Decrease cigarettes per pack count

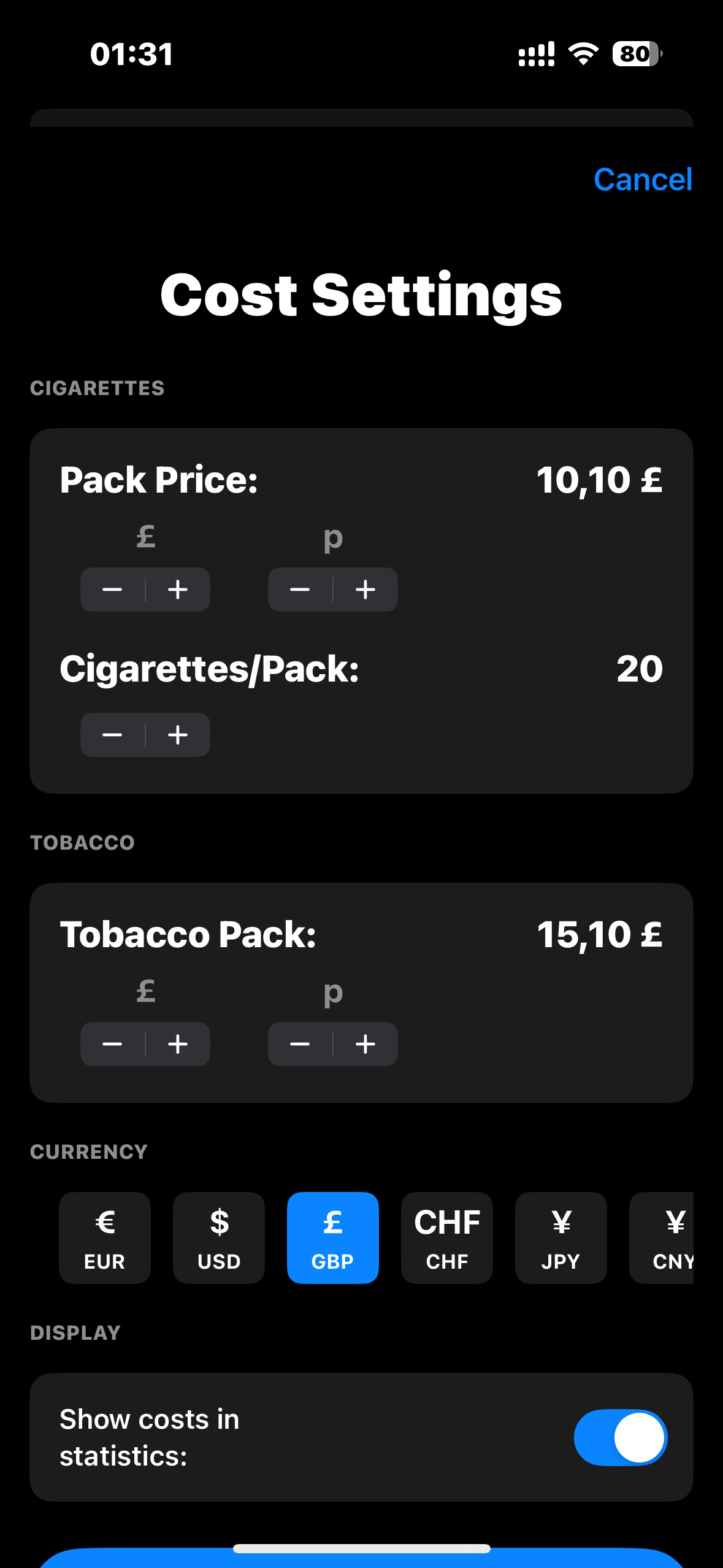coord(112,735)
